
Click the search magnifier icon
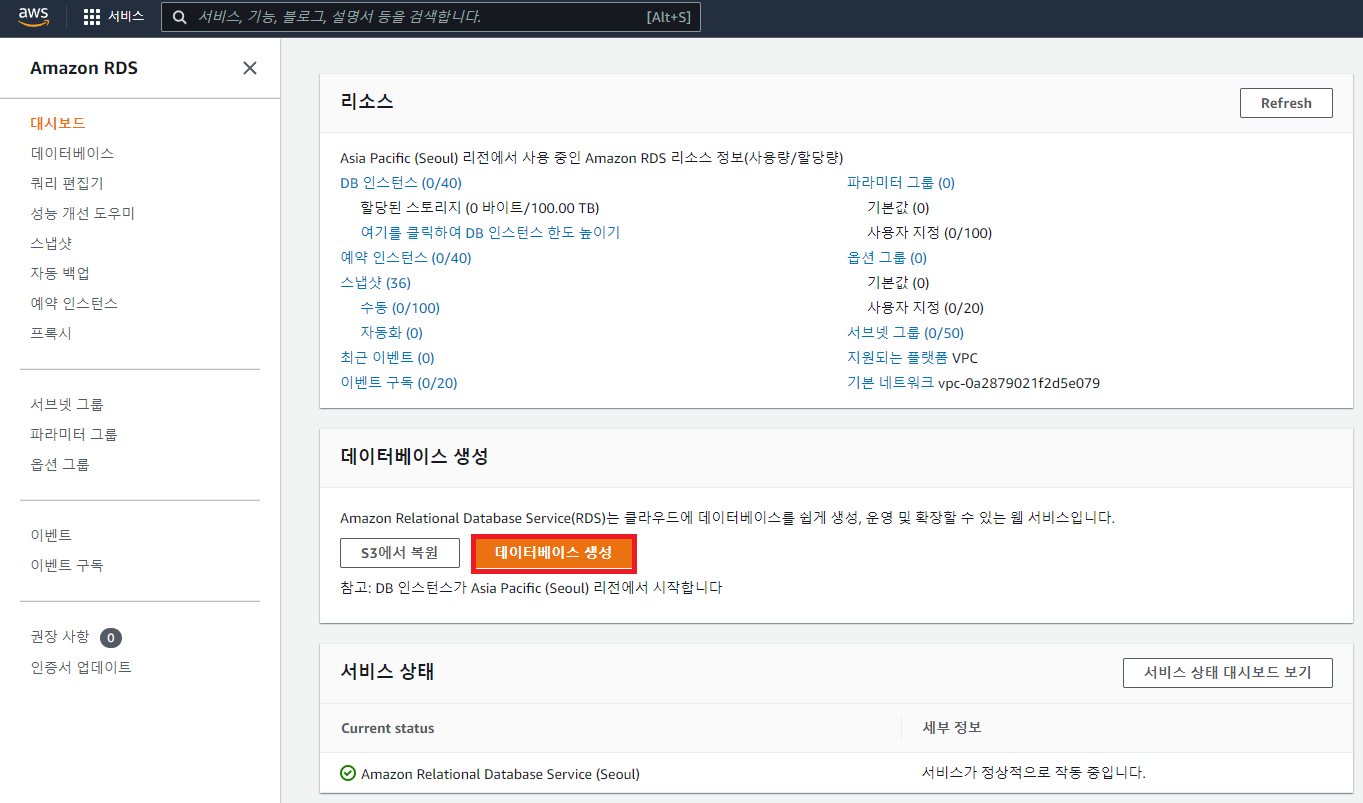pyautogui.click(x=180, y=17)
